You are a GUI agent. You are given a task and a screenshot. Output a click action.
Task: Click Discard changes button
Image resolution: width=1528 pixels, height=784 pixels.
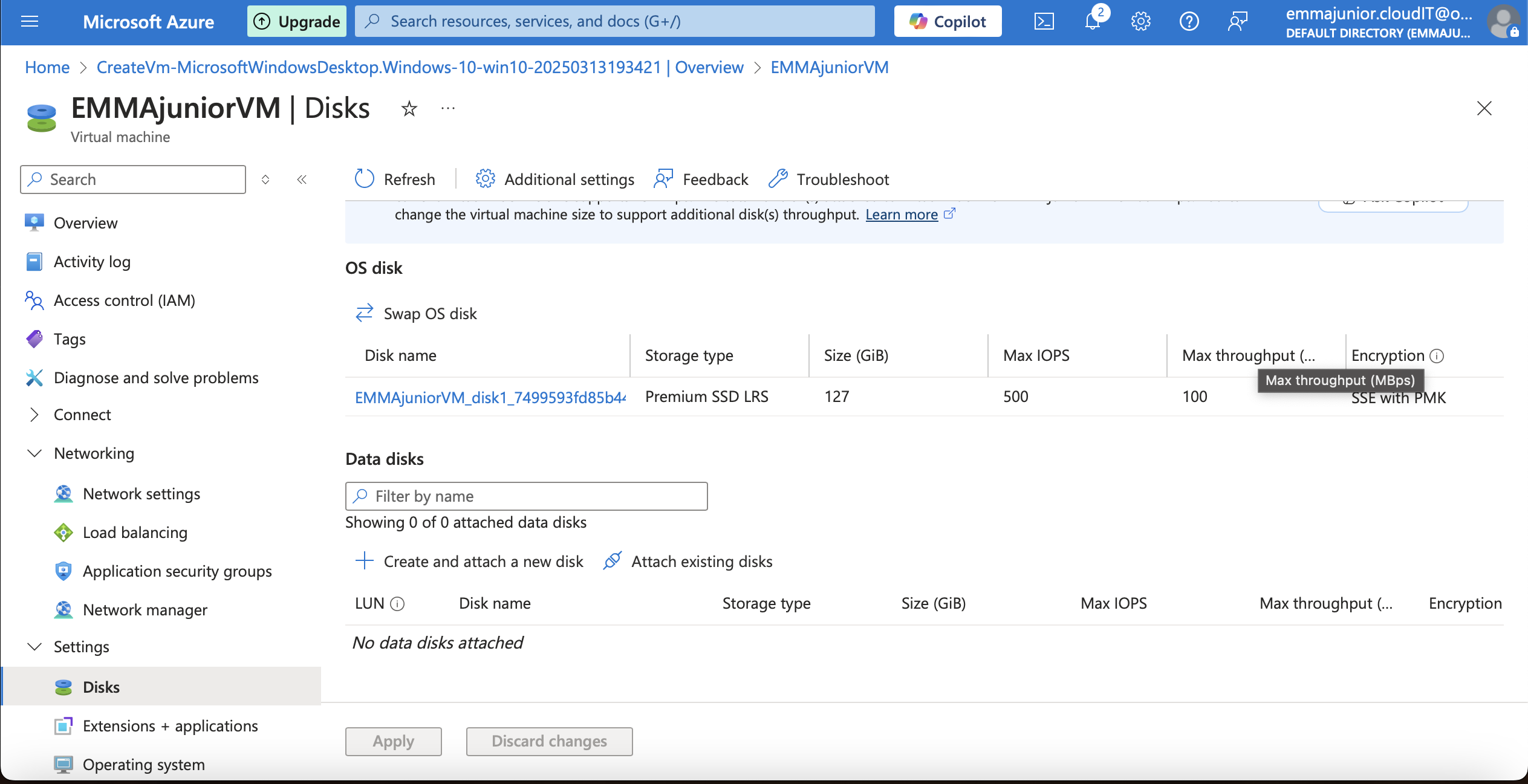[x=549, y=741]
